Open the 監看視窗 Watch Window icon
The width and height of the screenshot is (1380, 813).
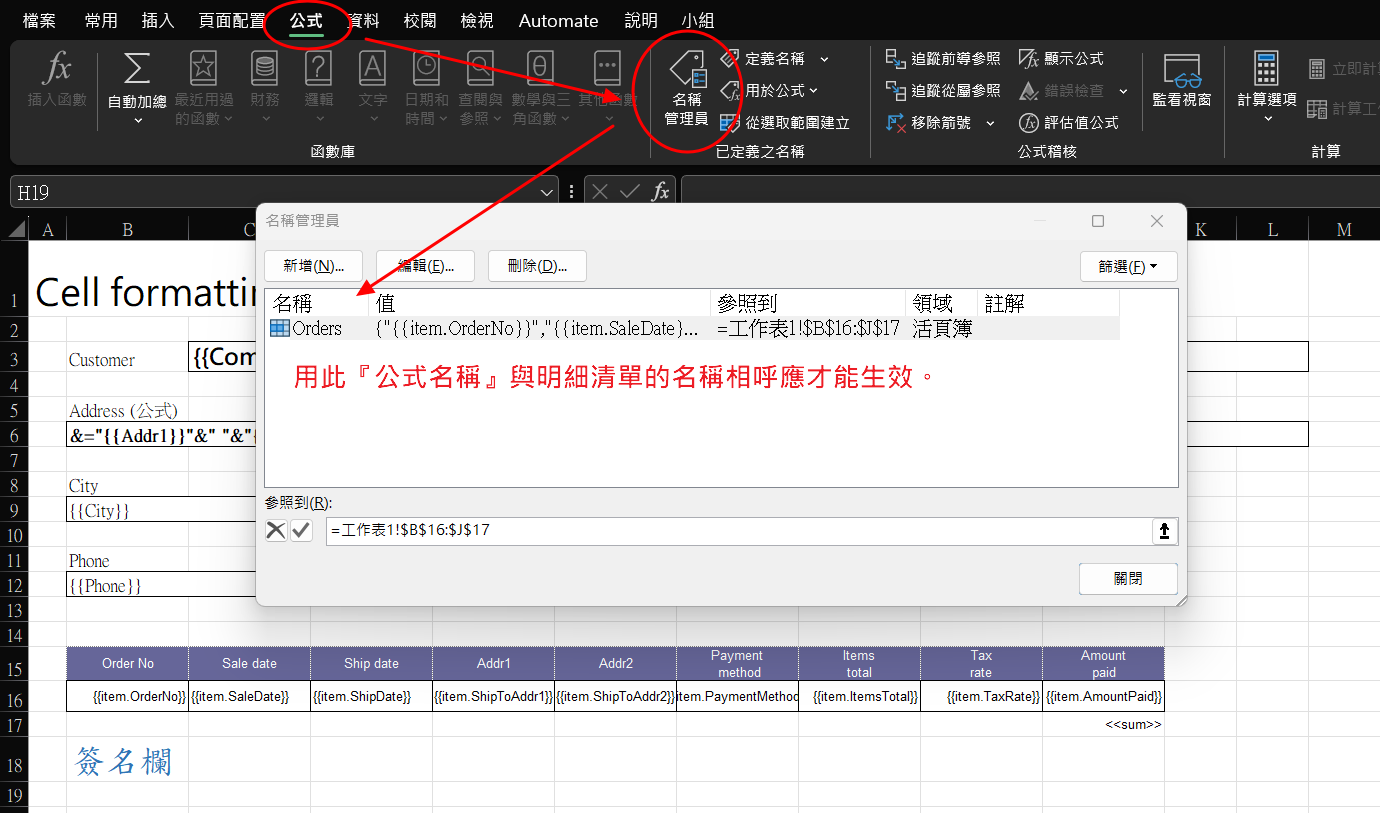(1181, 80)
